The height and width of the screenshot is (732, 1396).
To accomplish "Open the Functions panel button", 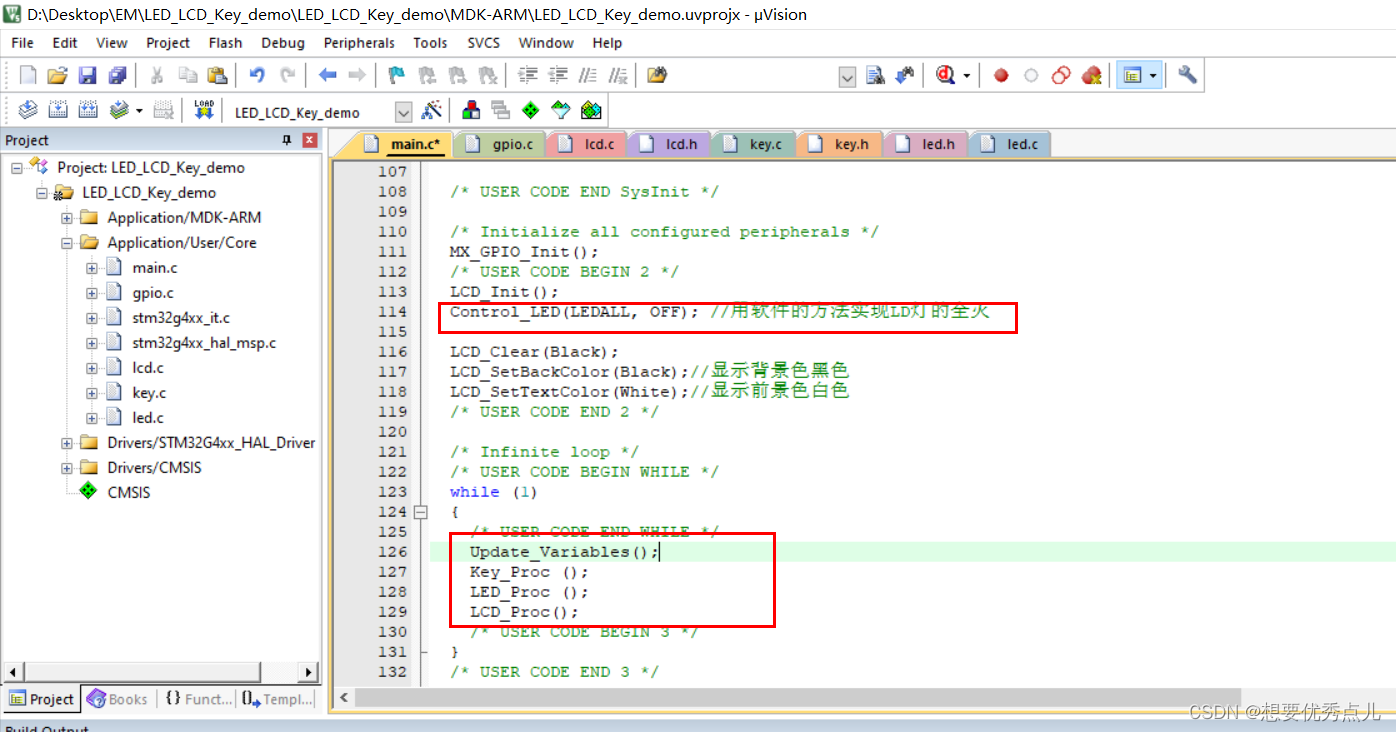I will coord(197,698).
